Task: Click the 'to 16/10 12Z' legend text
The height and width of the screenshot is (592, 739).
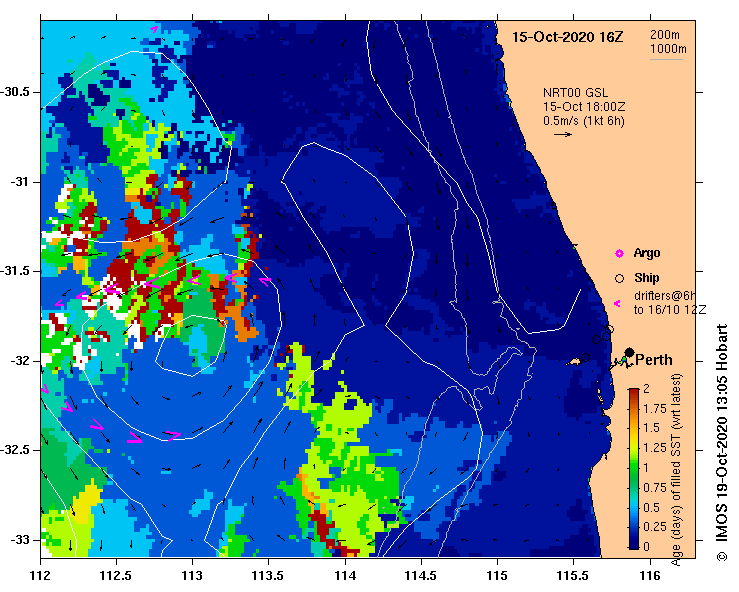Action: pyautogui.click(x=670, y=310)
